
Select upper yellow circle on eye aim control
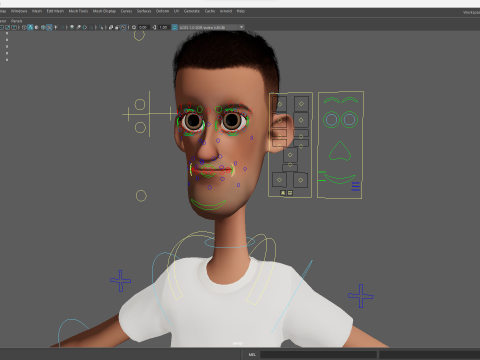(x=140, y=104)
